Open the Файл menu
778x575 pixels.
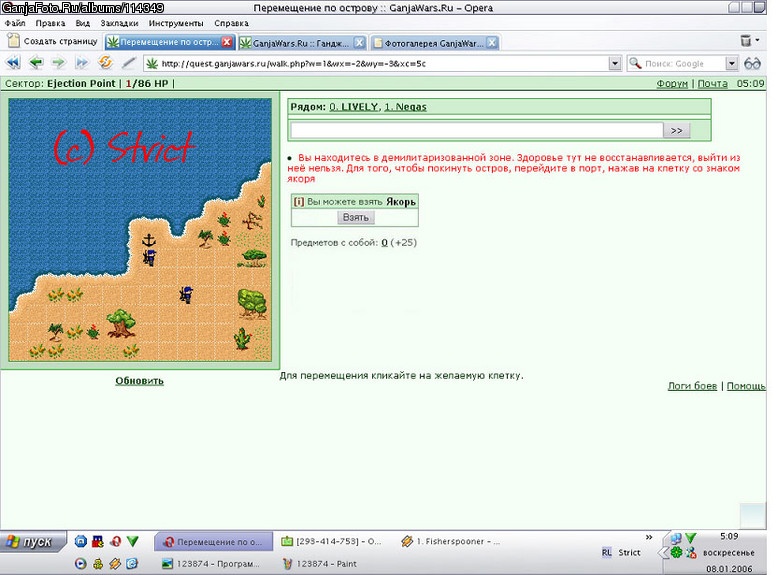[15, 23]
